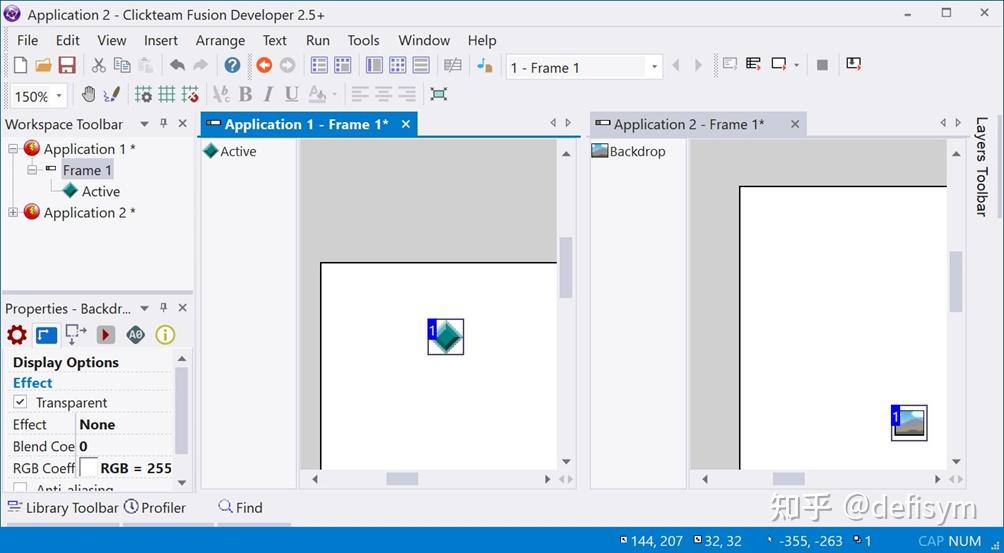The image size is (1004, 553).
Task: Click the Open folder toolbar icon
Action: pyautogui.click(x=44, y=65)
